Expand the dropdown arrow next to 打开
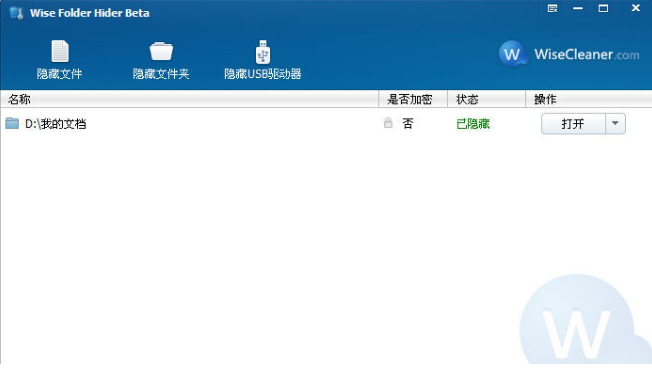The width and height of the screenshot is (652, 378). click(615, 124)
